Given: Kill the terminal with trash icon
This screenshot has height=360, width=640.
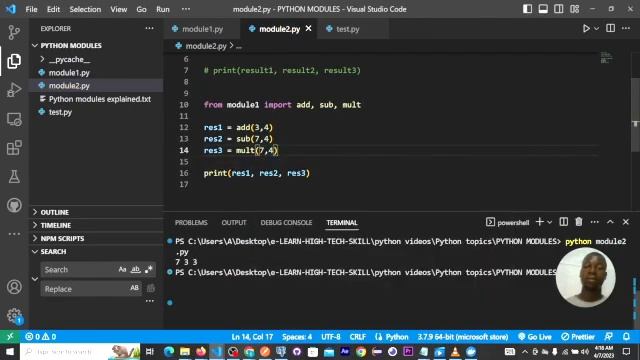Looking at the screenshot, I should (x=579, y=222).
